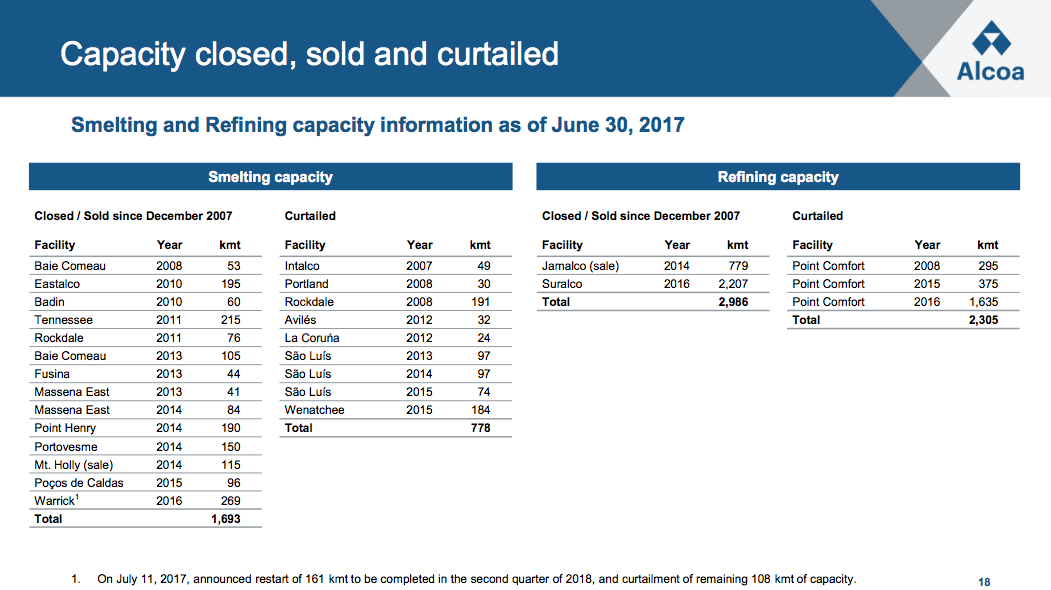Viewport: 1051px width, 590px height.
Task: Click the slide page number 18
Action: [984, 582]
